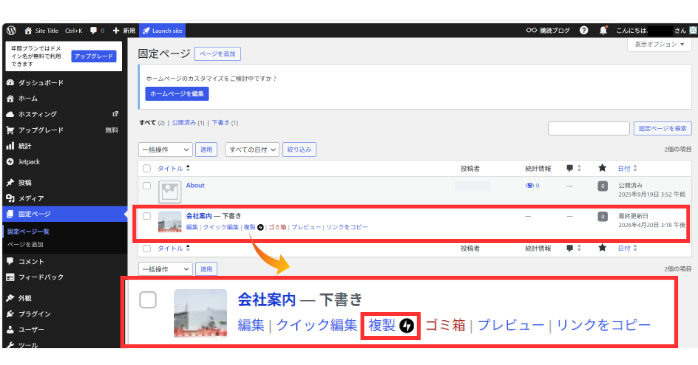The height and width of the screenshot is (365, 698).
Task: Open the 会社案内 title link
Action: [199, 216]
